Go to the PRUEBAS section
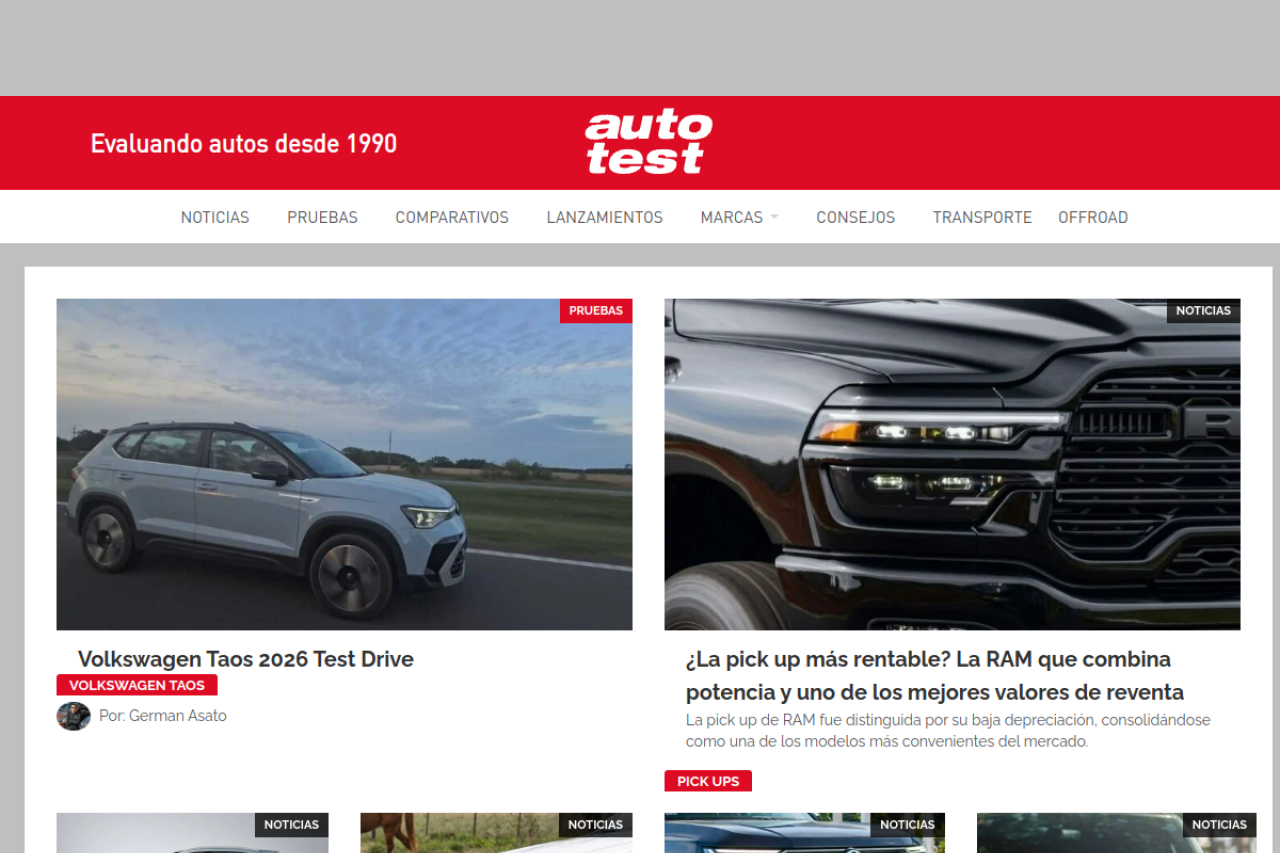The width and height of the screenshot is (1280, 853). [322, 217]
